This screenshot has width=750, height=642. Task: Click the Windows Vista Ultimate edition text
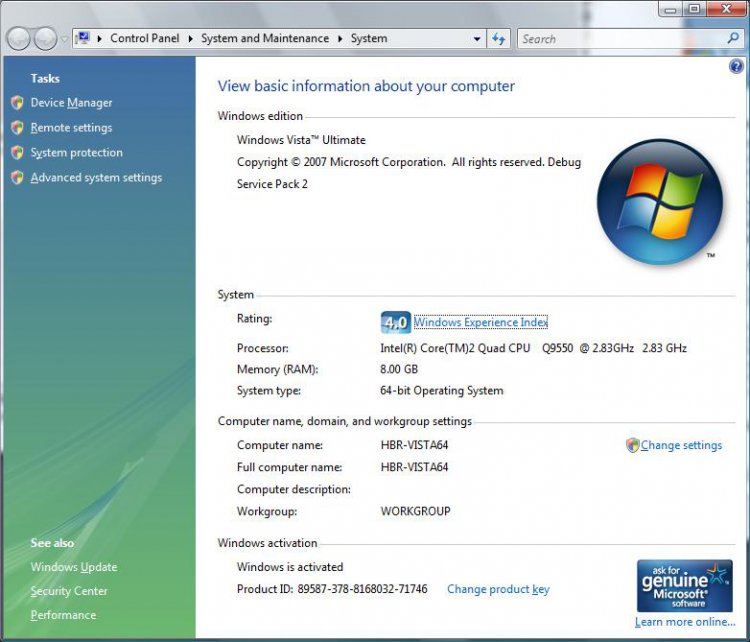pyautogui.click(x=301, y=140)
